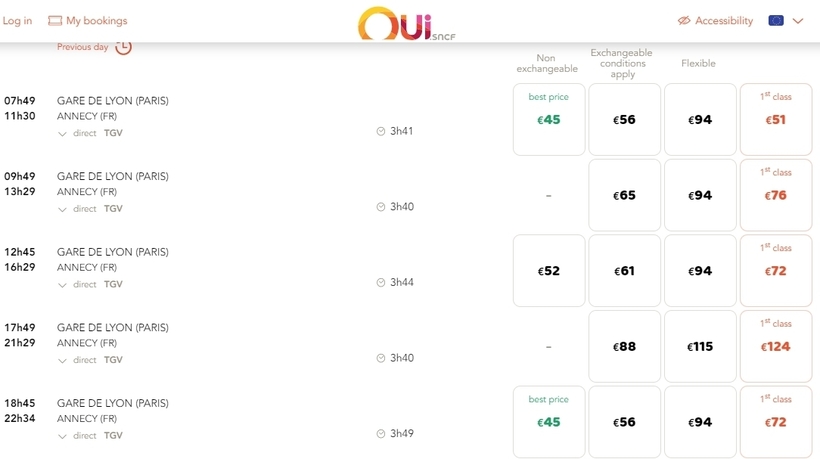This screenshot has height=459, width=820.
Task: Choose the €65 exchangeable fare at 09h49
Action: 624,195
